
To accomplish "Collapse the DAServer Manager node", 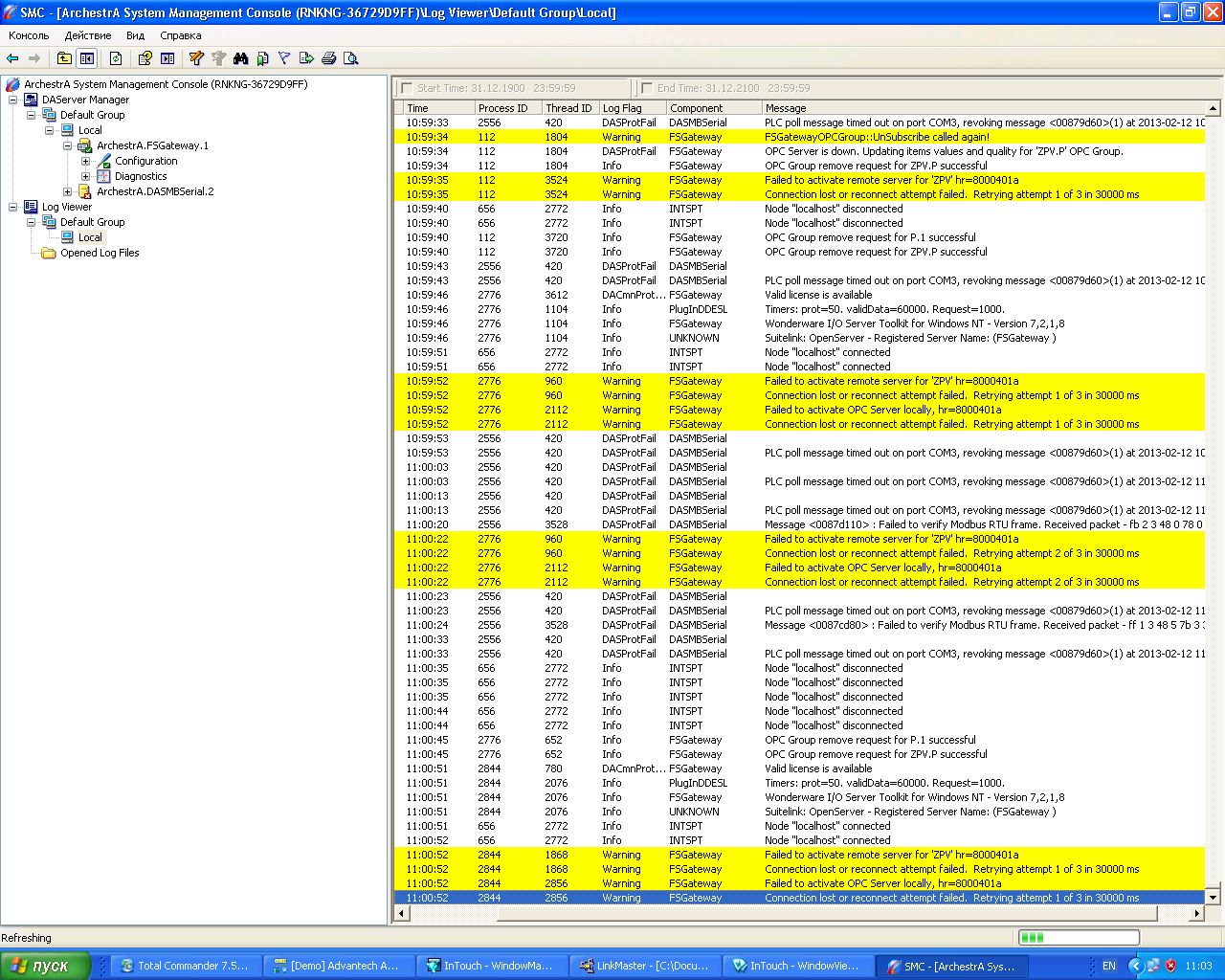I will [13, 100].
